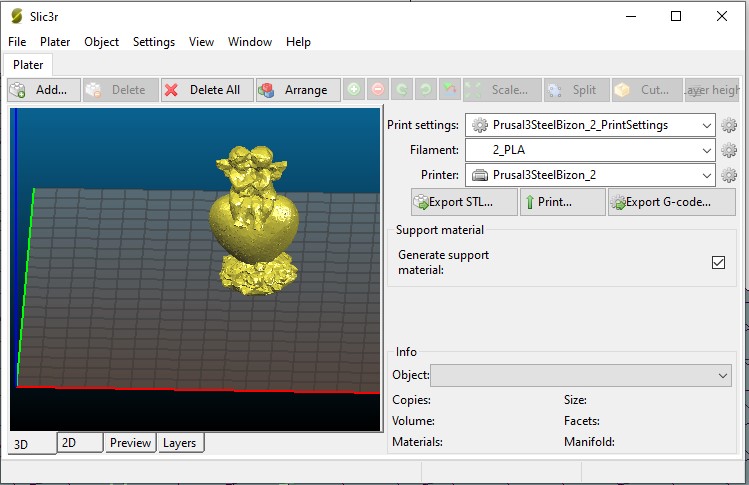Open Printer settings gear icon
The width and height of the screenshot is (749, 485).
pos(729,175)
